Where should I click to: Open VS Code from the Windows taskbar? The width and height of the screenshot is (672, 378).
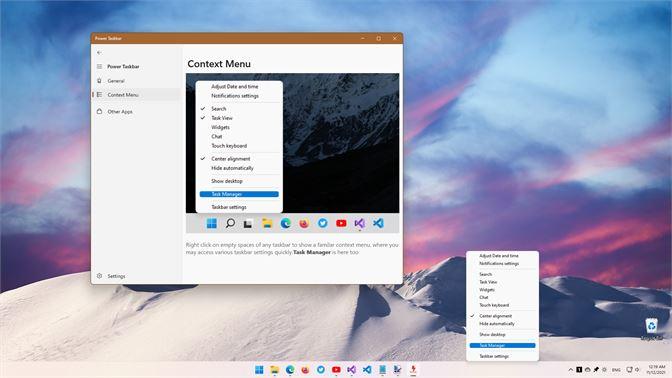[x=367, y=370]
